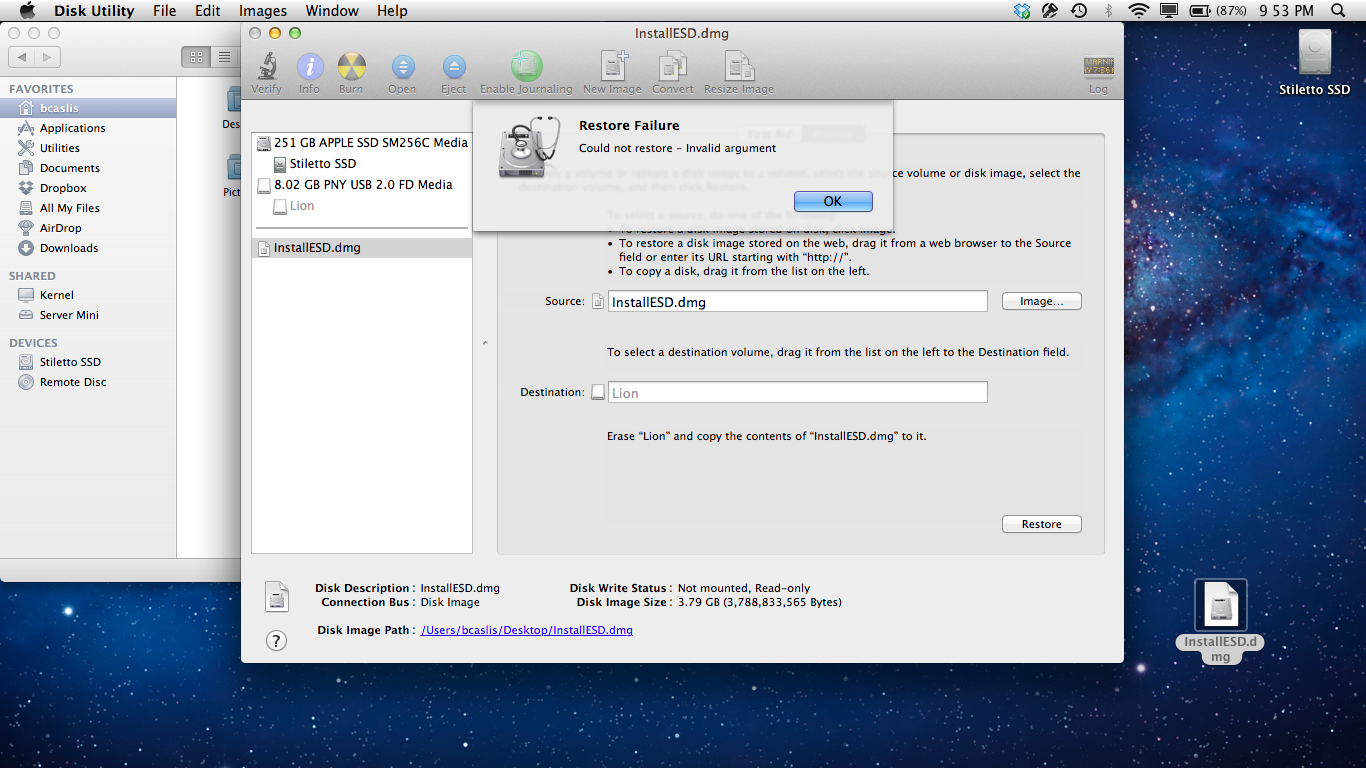Viewport: 1366px width, 768px height.
Task: Click the Dropbox menu bar icon
Action: (1022, 11)
